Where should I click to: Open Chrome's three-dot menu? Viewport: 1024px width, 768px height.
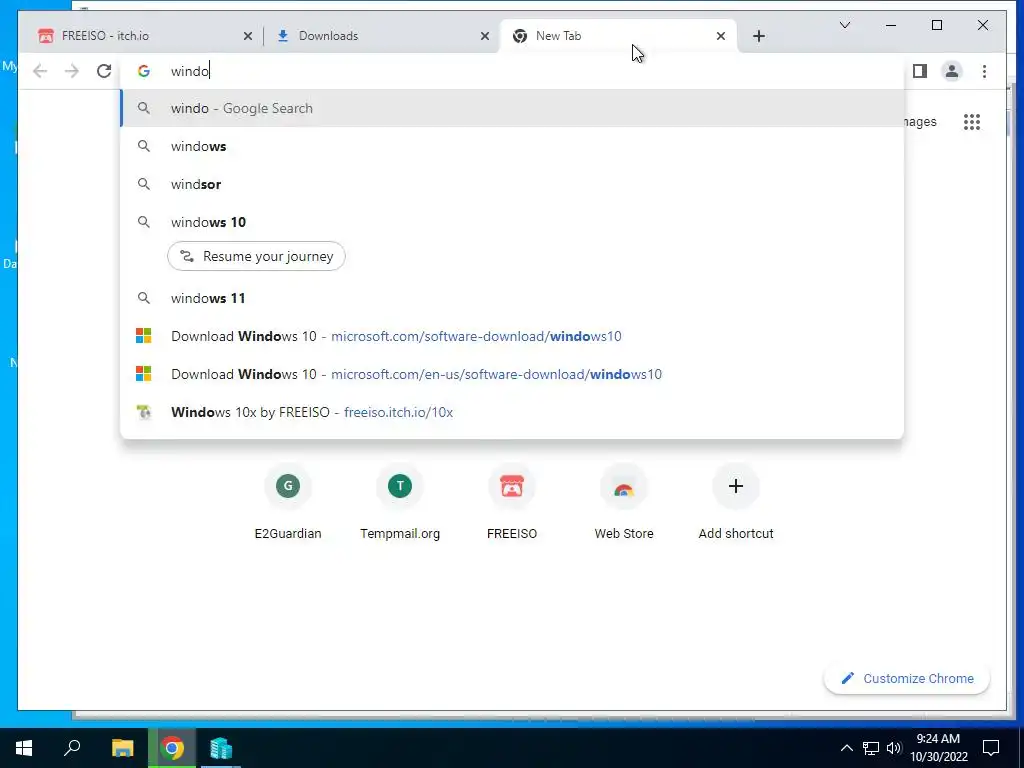click(984, 71)
